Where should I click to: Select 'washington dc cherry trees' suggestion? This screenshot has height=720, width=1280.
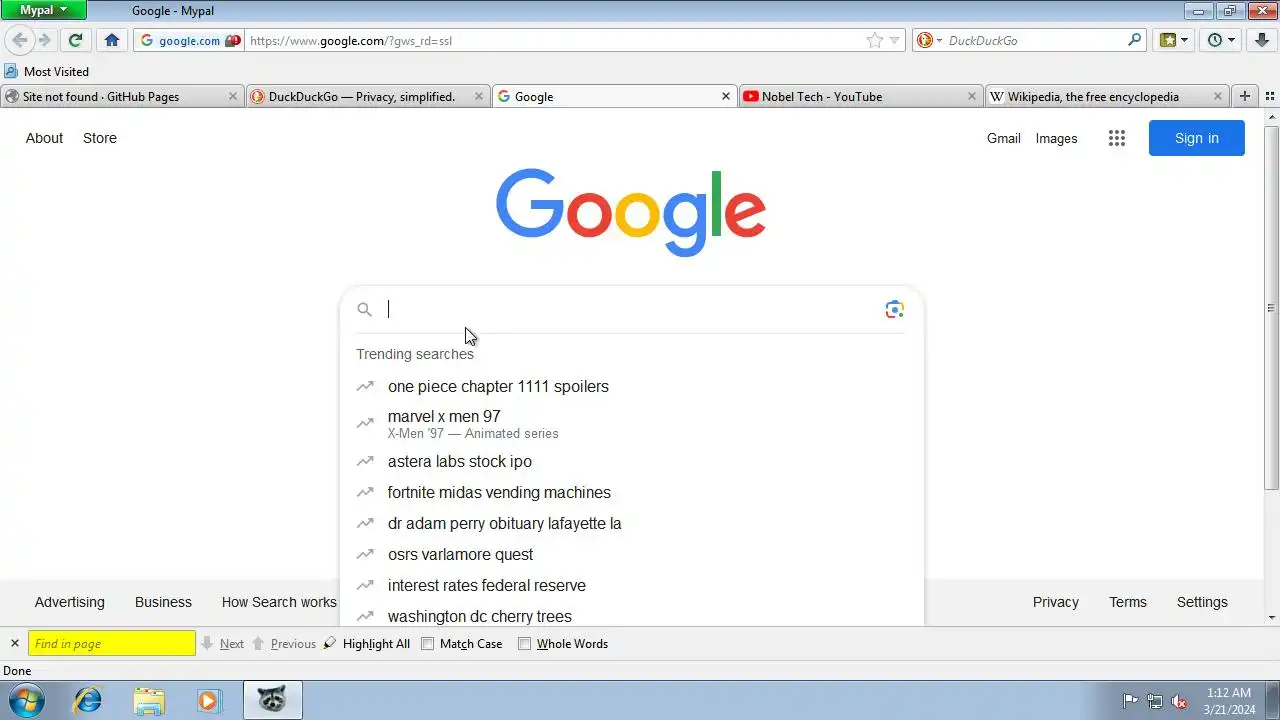tap(631, 615)
